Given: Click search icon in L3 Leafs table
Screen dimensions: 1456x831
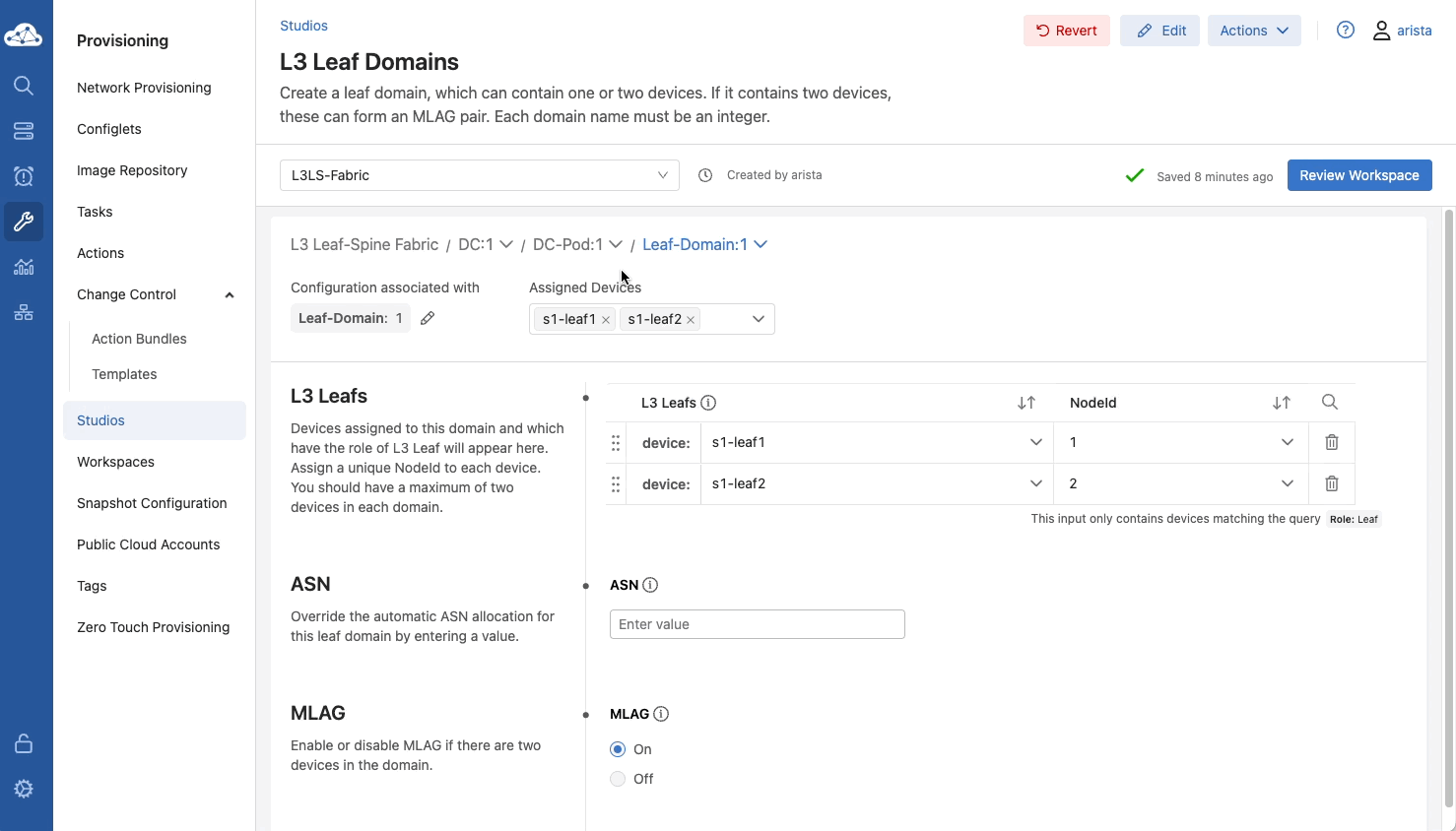Looking at the screenshot, I should click(1329, 403).
